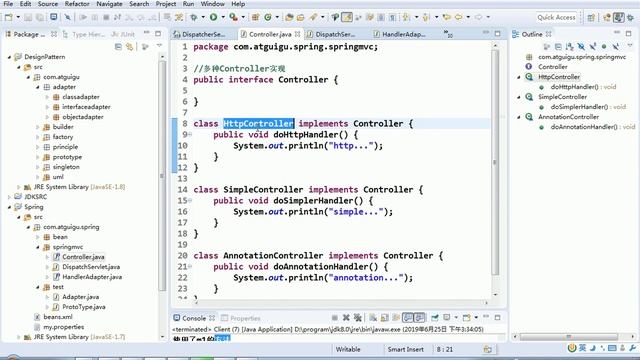
Task: Open Package Explorer View Menu arrow
Action: (159, 46)
